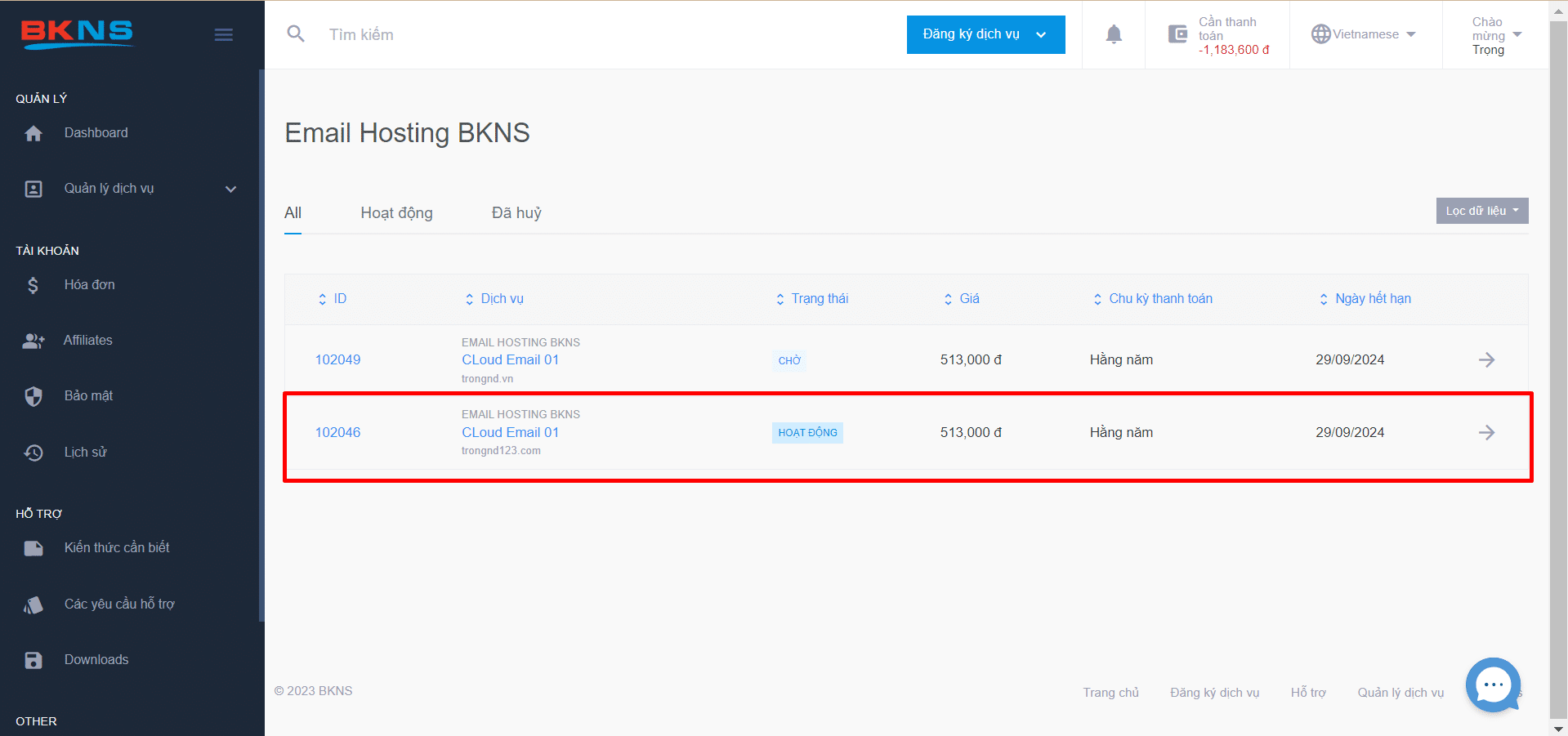Click the Affiliates people icon
1568x736 pixels.
tap(34, 341)
